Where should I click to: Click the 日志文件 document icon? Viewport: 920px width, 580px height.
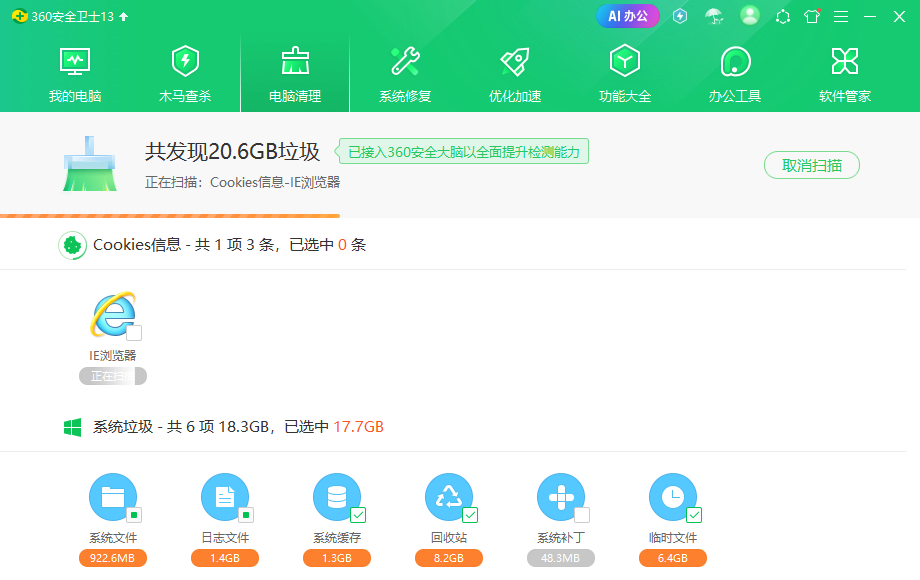225,497
